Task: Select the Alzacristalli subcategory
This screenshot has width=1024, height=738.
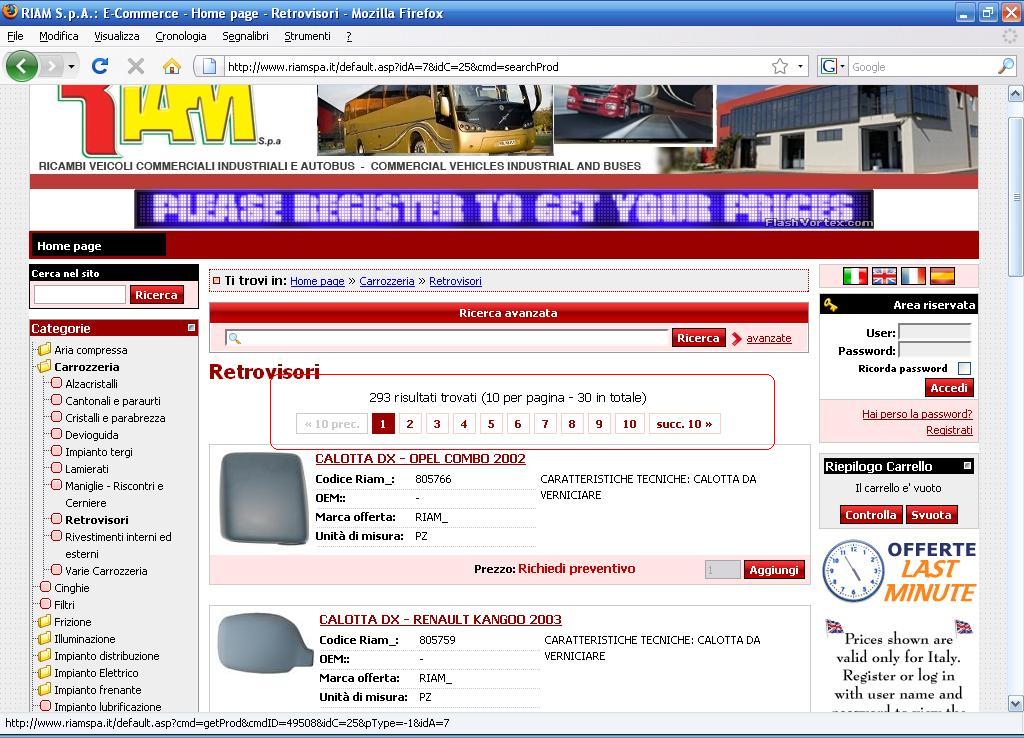Action: pyautogui.click(x=91, y=383)
